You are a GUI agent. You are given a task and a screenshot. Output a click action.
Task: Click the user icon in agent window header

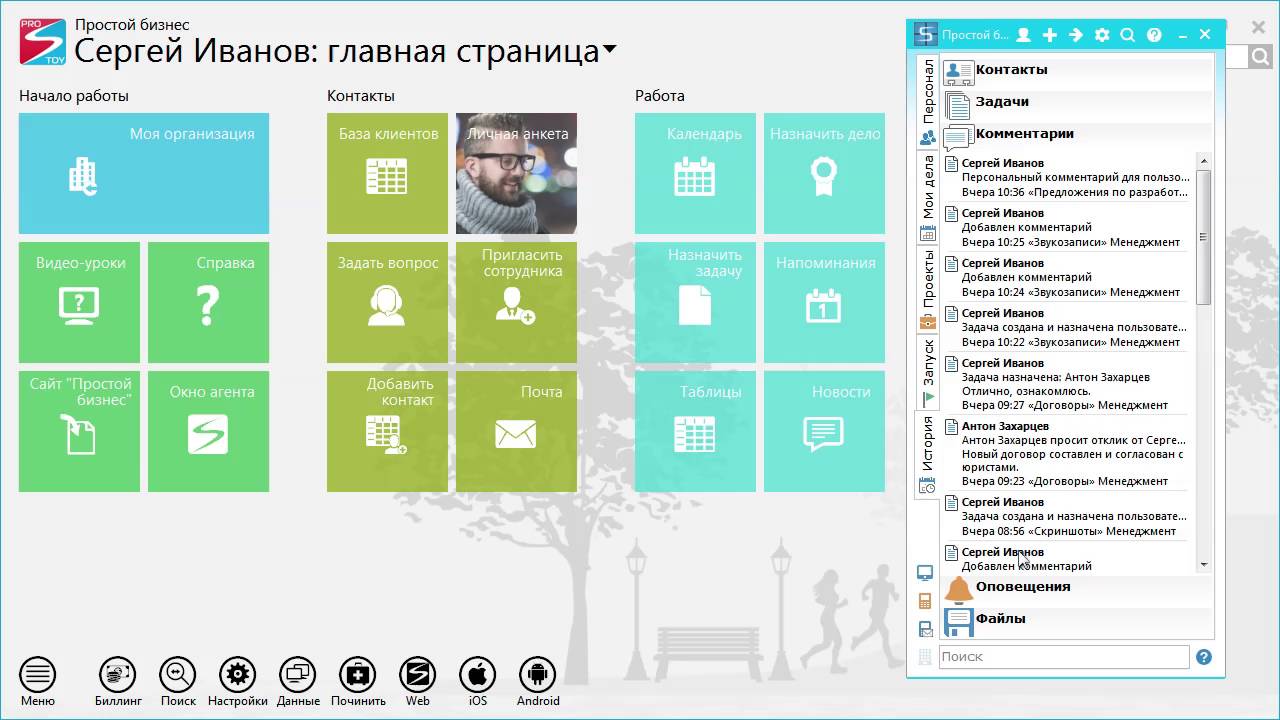[x=1023, y=35]
